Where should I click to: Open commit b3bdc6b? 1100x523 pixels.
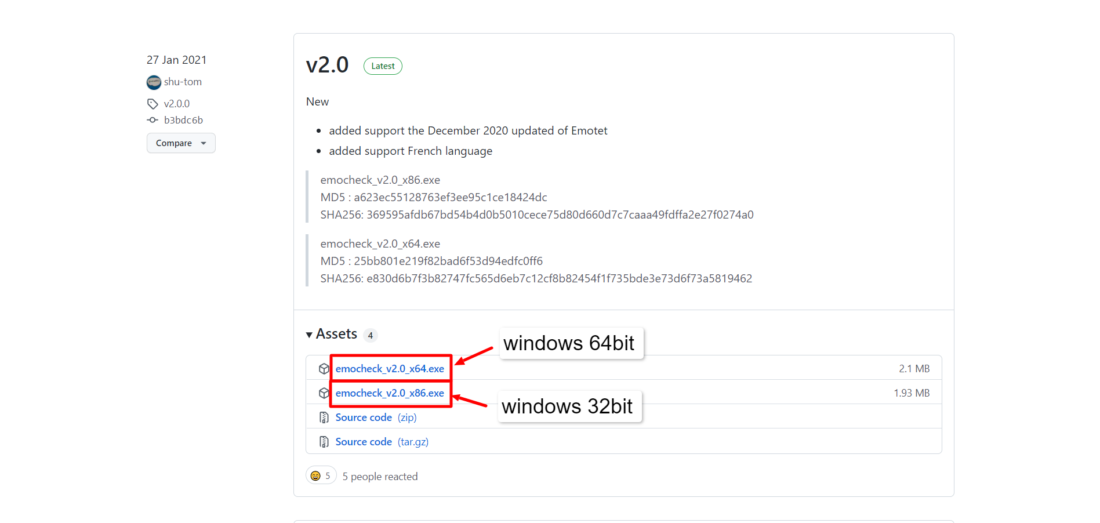point(183,120)
